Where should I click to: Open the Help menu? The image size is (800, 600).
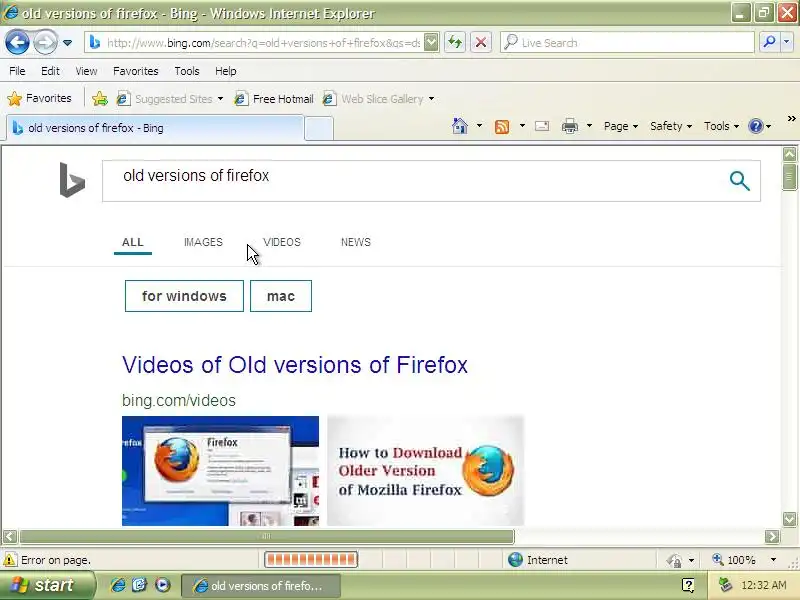coord(226,71)
